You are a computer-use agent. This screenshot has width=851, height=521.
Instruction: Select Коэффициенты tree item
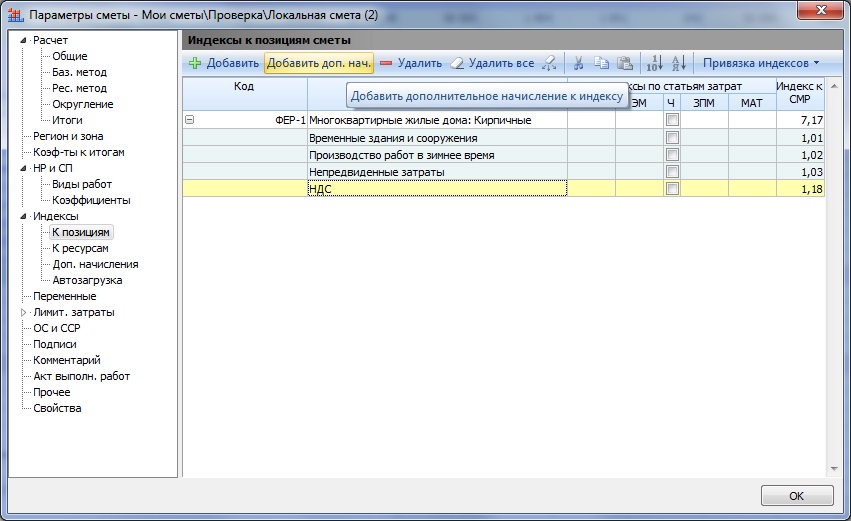(91, 200)
